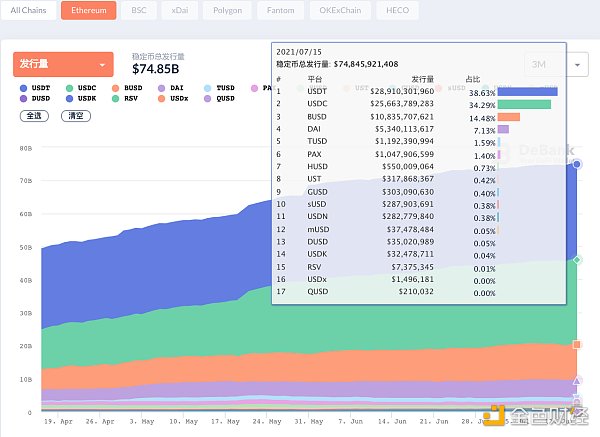Screen dimensions: 600x437
Task: Switch to the All Chains tab
Action: 28,11
